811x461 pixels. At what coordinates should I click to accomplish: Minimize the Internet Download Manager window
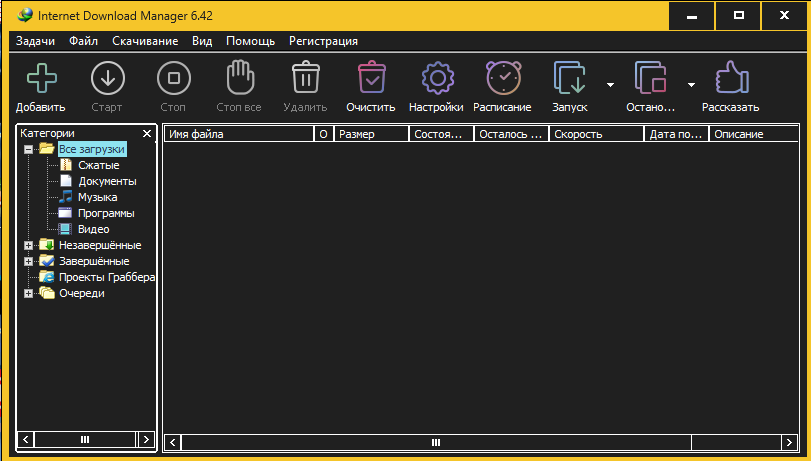(692, 16)
